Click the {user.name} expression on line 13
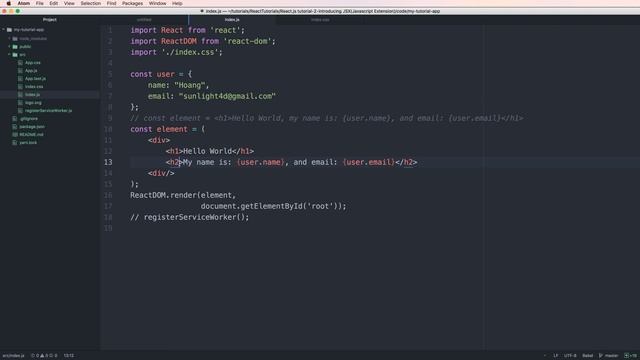The width and height of the screenshot is (640, 360). coord(260,162)
